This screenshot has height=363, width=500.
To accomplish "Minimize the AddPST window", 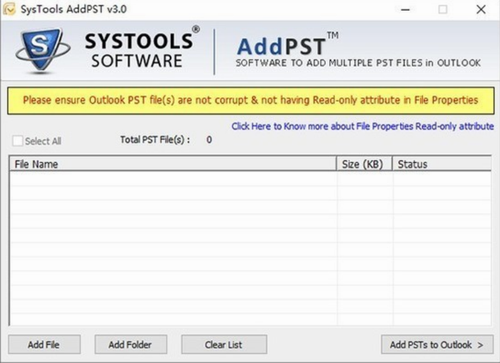I will 405,9.
